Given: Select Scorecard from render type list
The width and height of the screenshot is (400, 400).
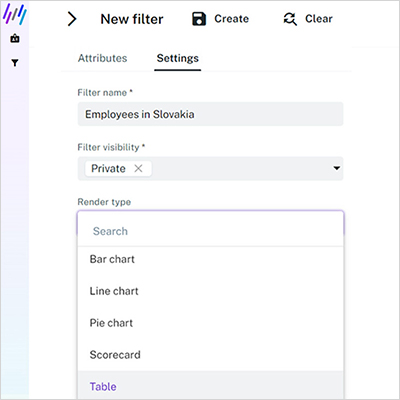Looking at the screenshot, I should [210, 355].
